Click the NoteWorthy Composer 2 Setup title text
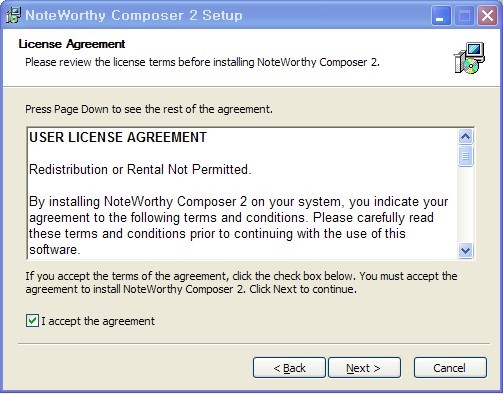The image size is (503, 394). click(x=134, y=15)
